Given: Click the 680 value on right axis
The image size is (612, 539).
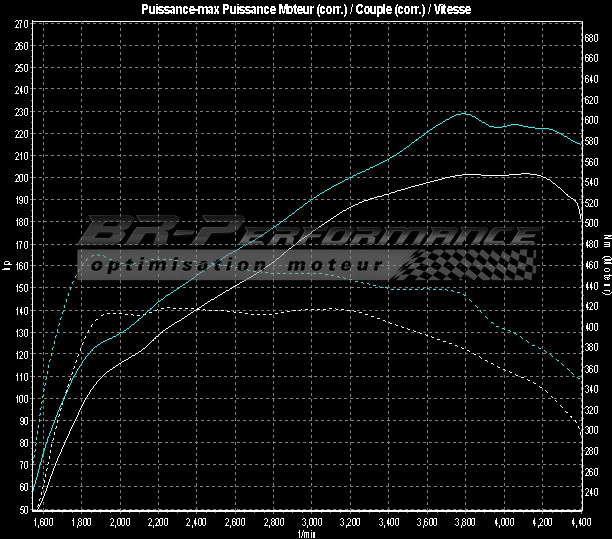Looking at the screenshot, I should (592, 37).
